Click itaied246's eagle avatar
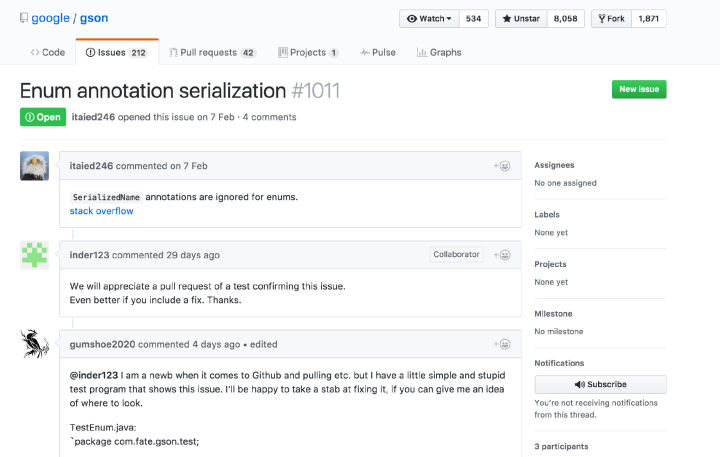The image size is (720, 457). [35, 166]
